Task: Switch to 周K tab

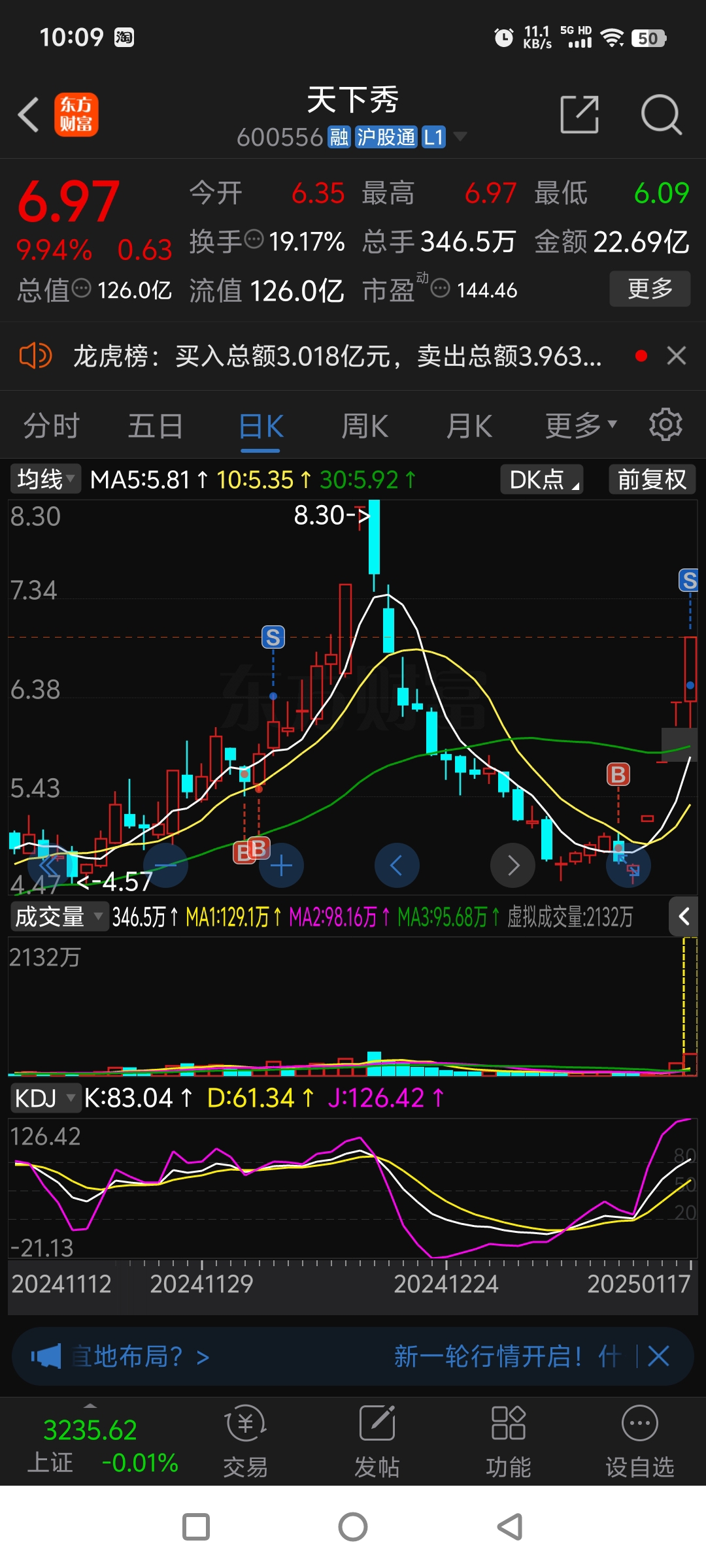Action: point(365,426)
